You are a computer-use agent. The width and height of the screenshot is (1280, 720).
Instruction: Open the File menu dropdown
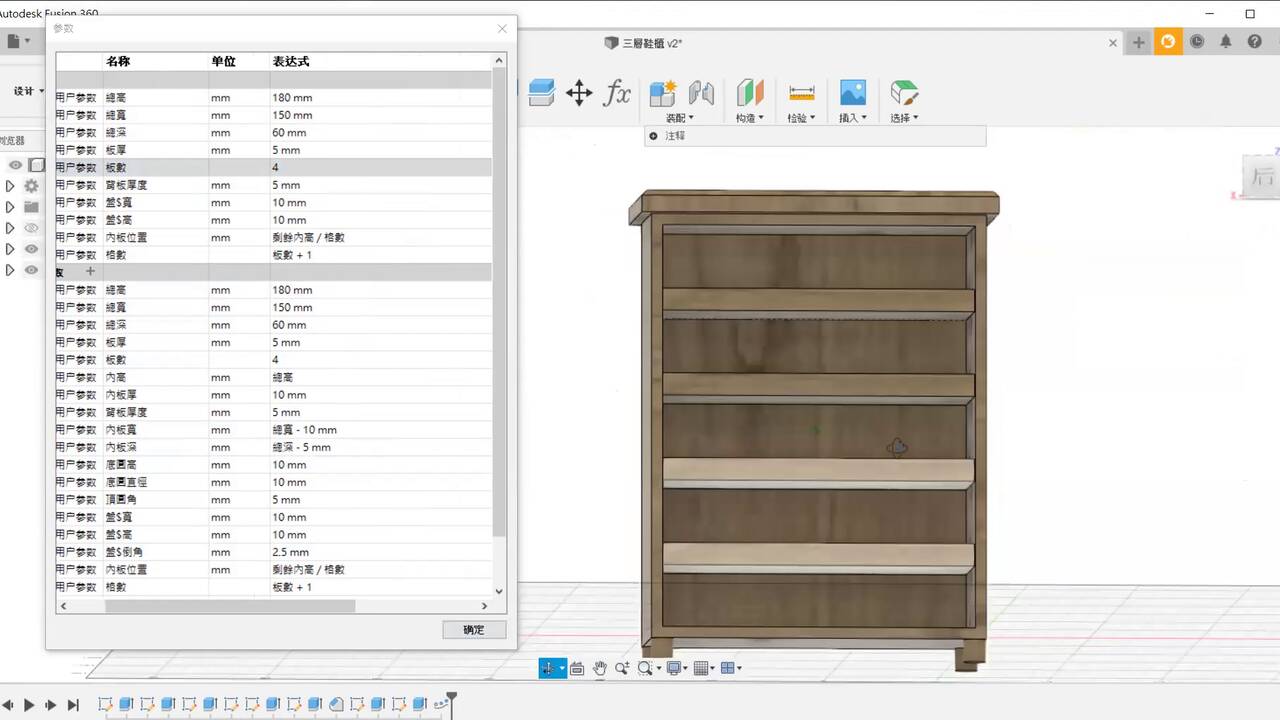click(x=18, y=41)
